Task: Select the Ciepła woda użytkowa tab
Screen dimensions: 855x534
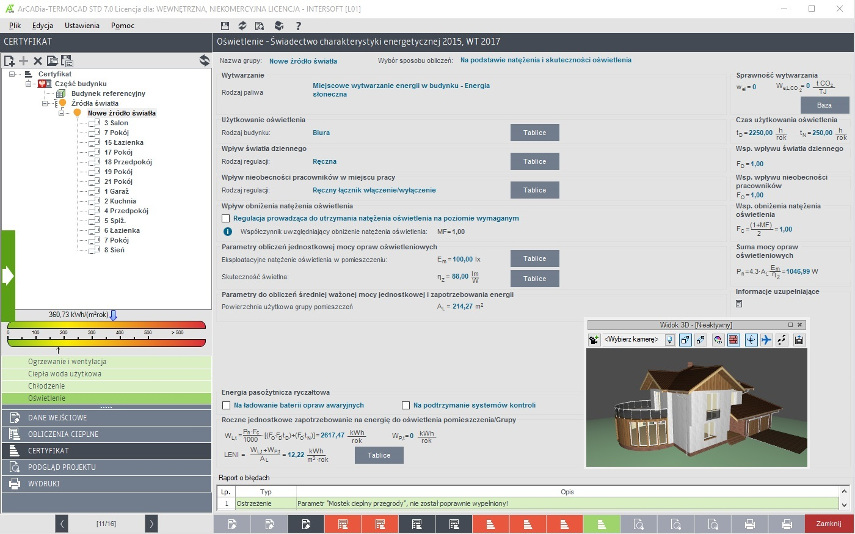Action: (106, 374)
